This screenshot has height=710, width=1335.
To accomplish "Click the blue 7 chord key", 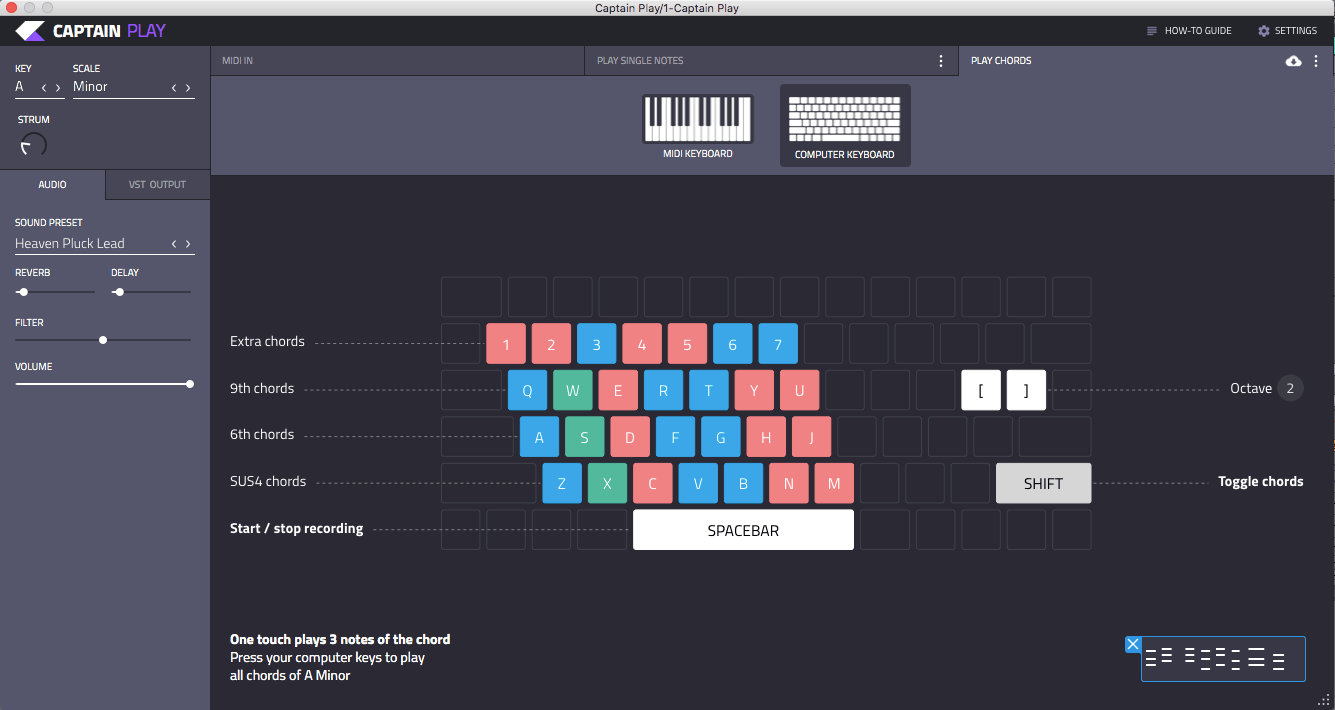I will click(778, 343).
